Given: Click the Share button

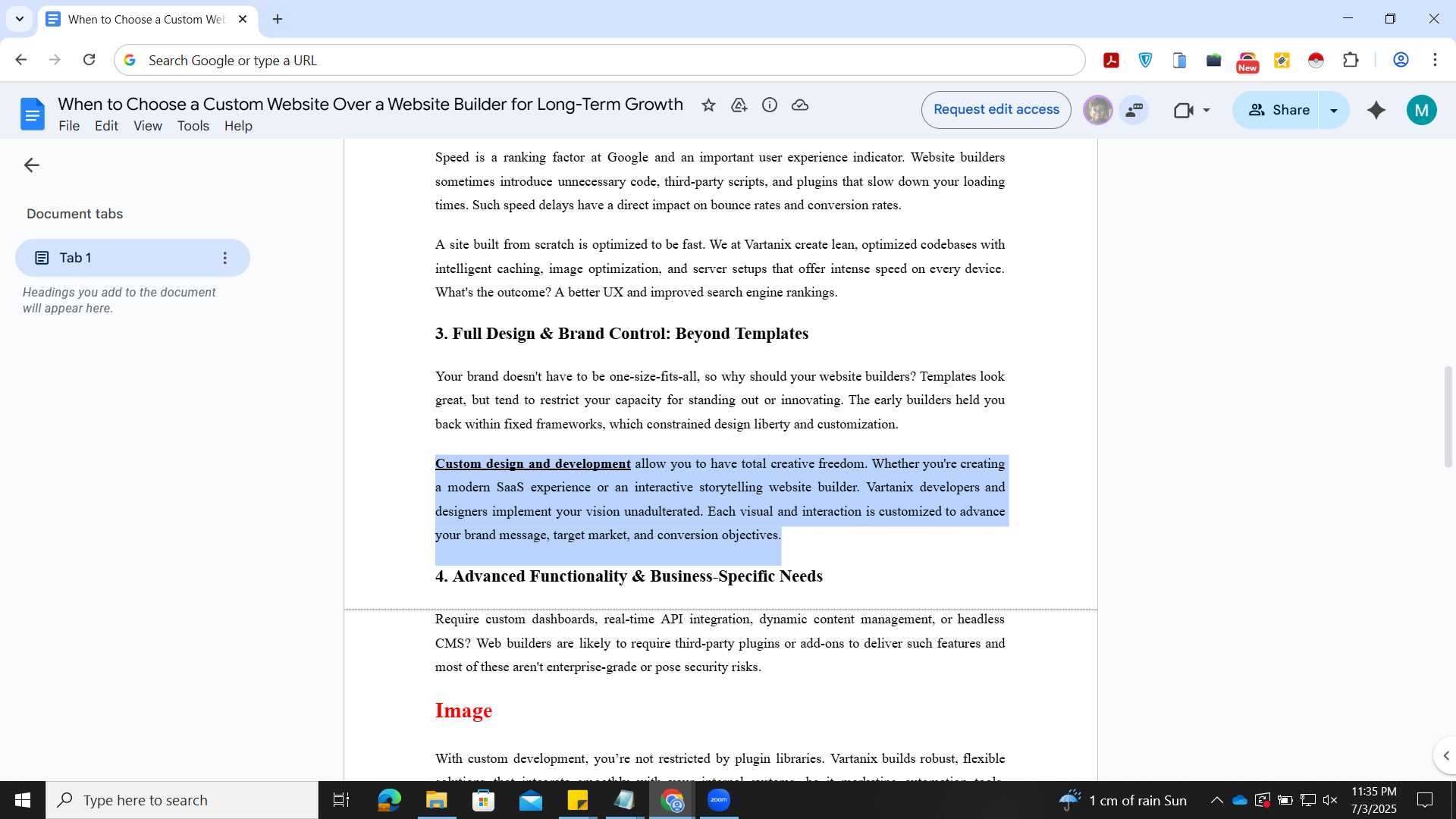Looking at the screenshot, I should (x=1277, y=111).
